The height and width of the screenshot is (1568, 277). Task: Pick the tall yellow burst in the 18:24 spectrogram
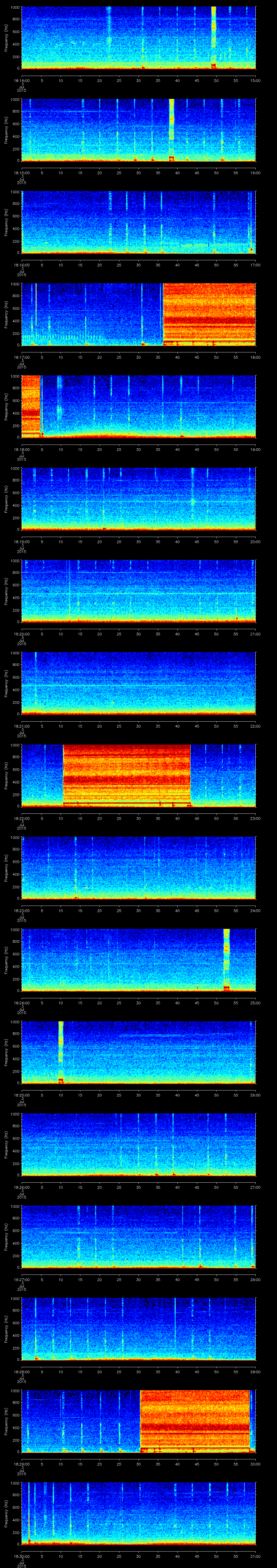[226, 959]
